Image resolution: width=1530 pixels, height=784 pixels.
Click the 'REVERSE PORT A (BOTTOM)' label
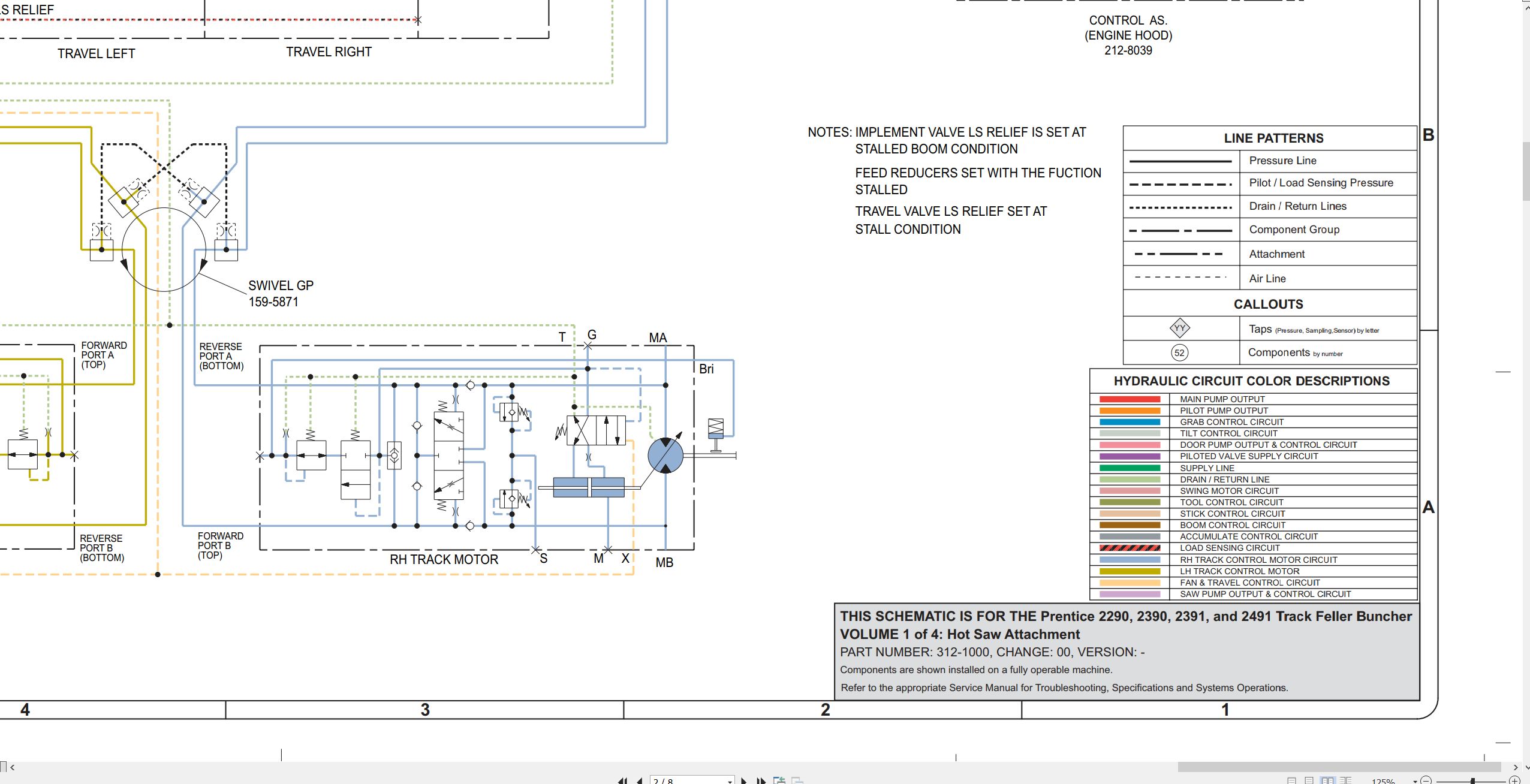pyautogui.click(x=221, y=356)
